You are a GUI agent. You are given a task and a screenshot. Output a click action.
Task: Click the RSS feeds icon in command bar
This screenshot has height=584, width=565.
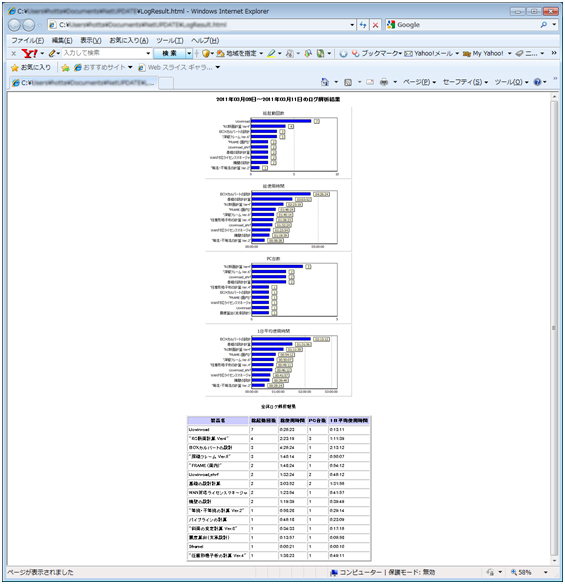click(x=348, y=82)
